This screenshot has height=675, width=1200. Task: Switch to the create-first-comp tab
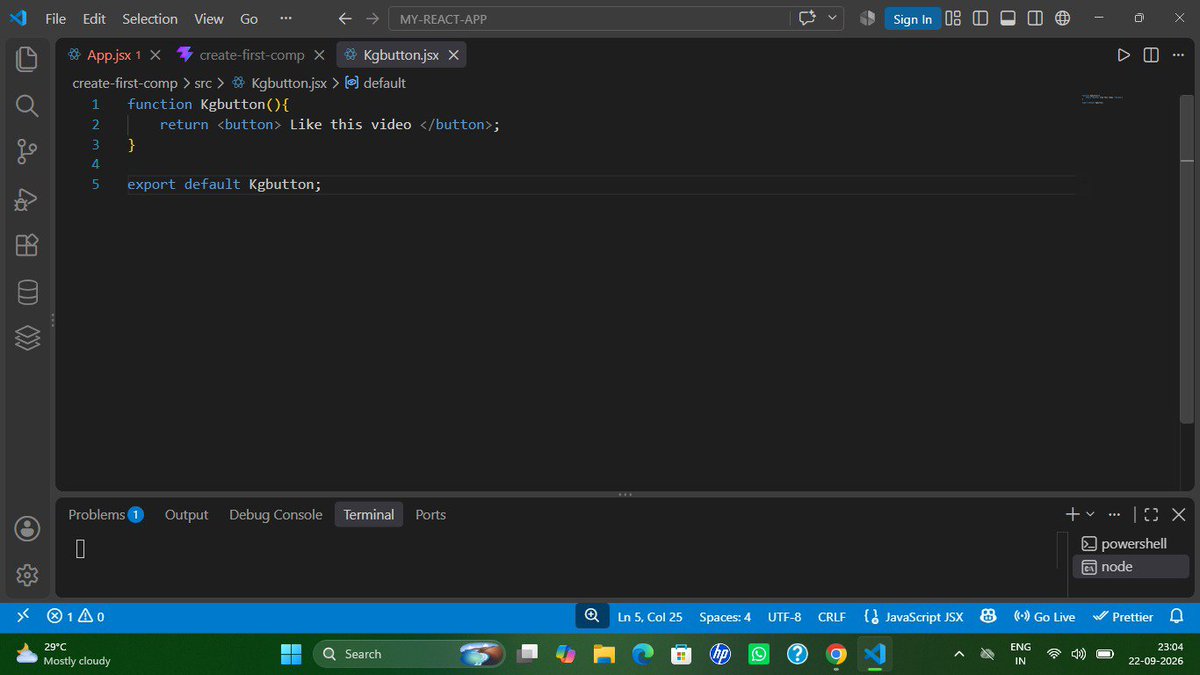point(252,55)
